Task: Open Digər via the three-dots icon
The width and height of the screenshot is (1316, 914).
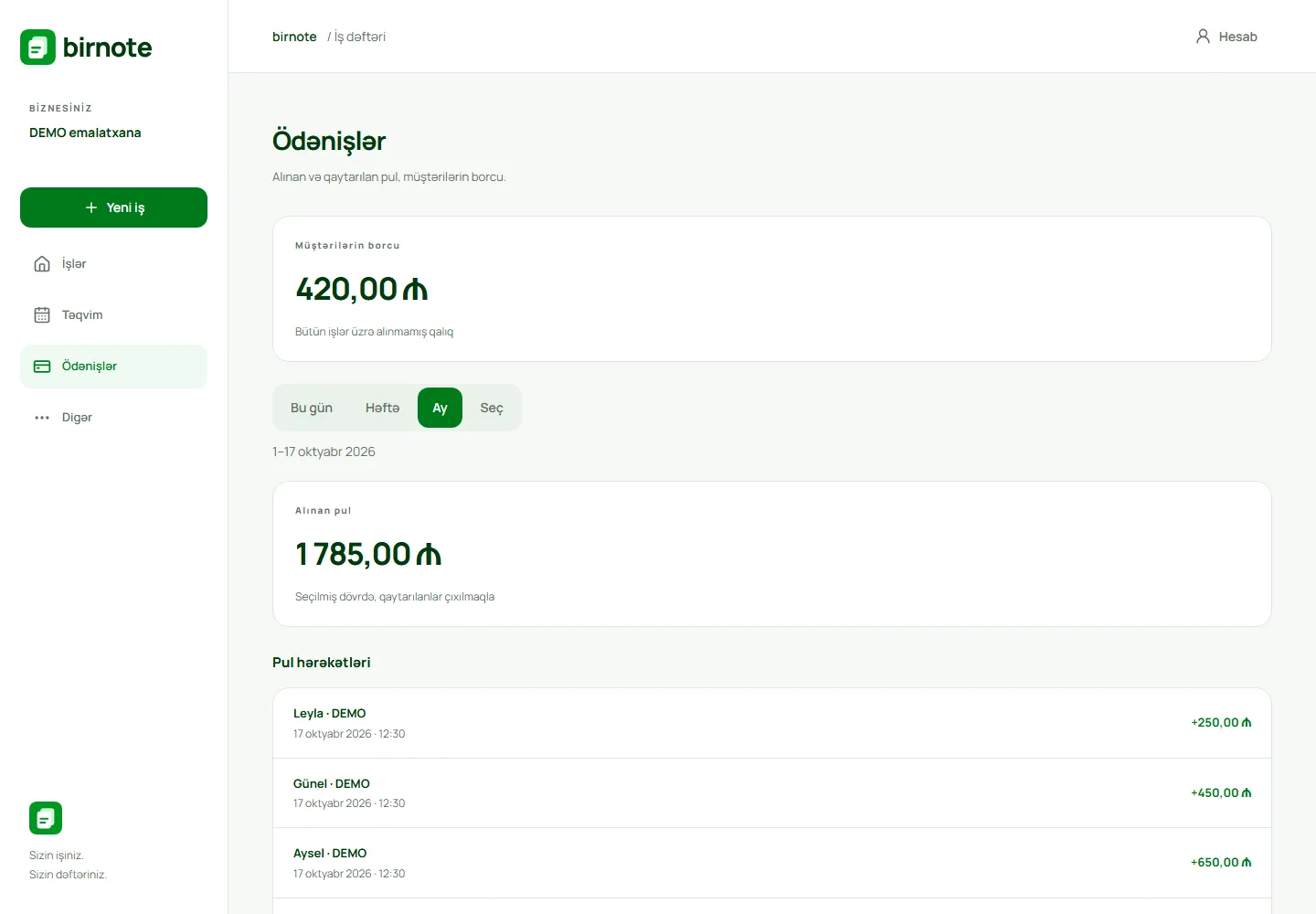Action: (x=42, y=418)
